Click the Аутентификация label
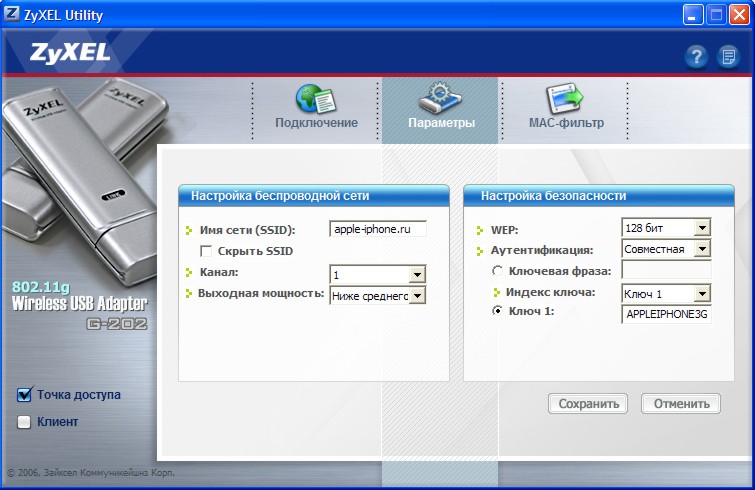The width and height of the screenshot is (755, 490). point(542,250)
